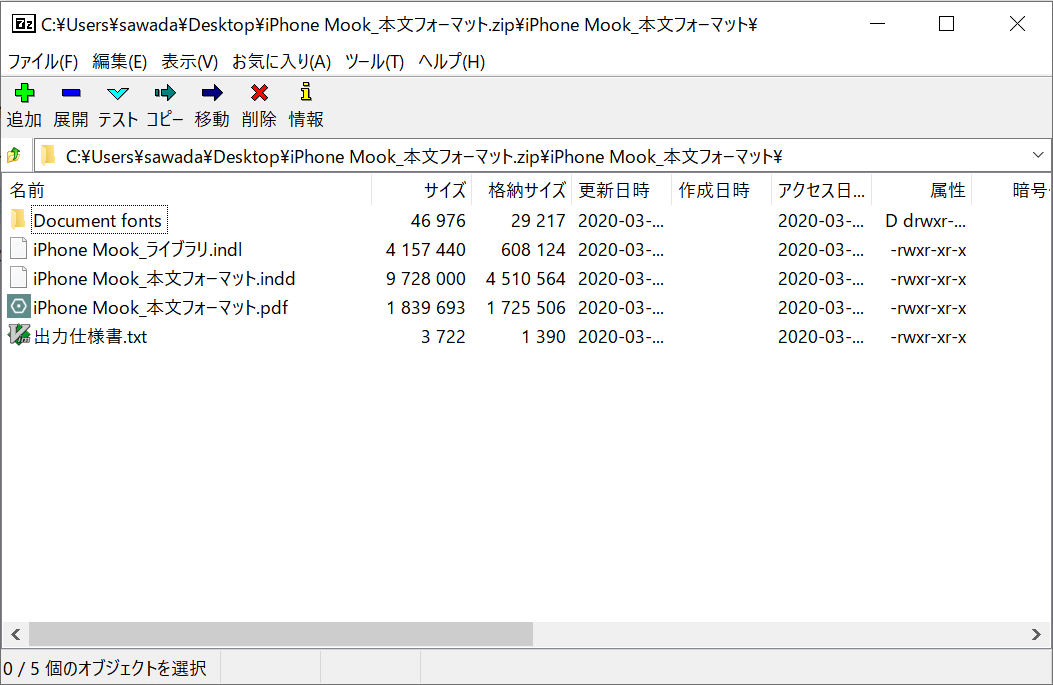Image resolution: width=1053 pixels, height=685 pixels.
Task: Click inside the address bar path field
Action: [x=500, y=155]
